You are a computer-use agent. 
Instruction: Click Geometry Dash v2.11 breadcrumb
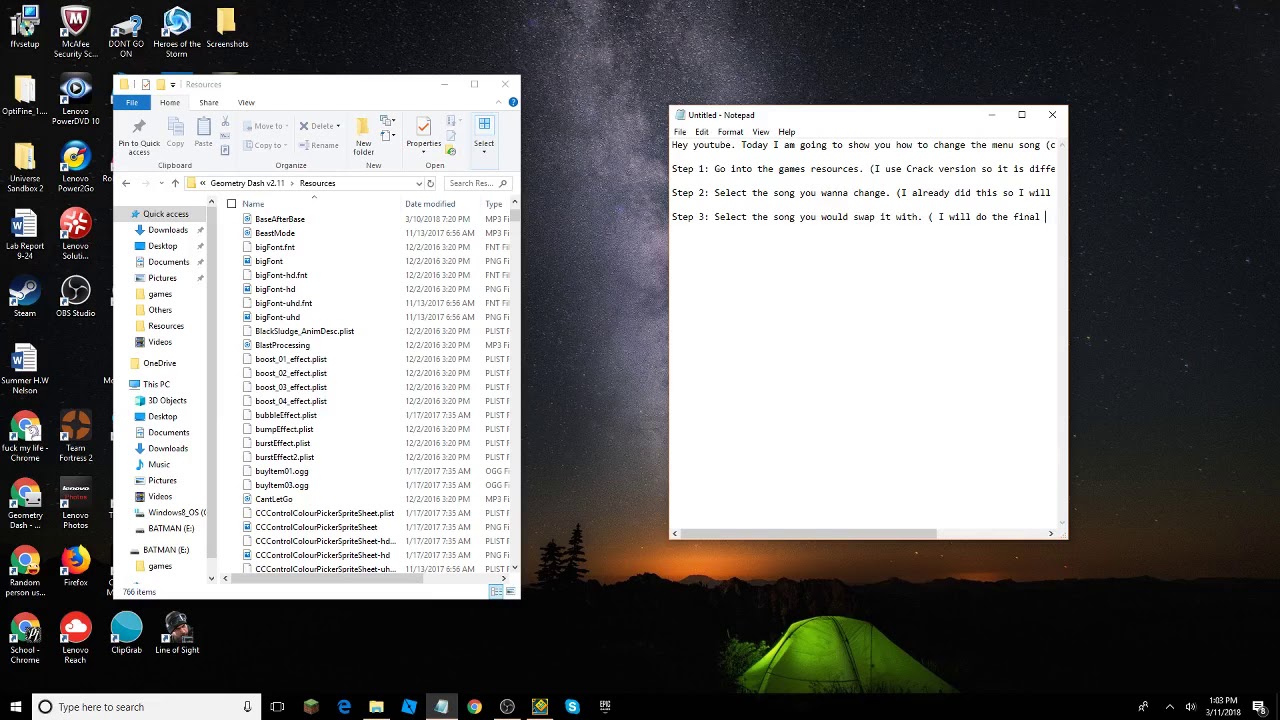(x=247, y=183)
